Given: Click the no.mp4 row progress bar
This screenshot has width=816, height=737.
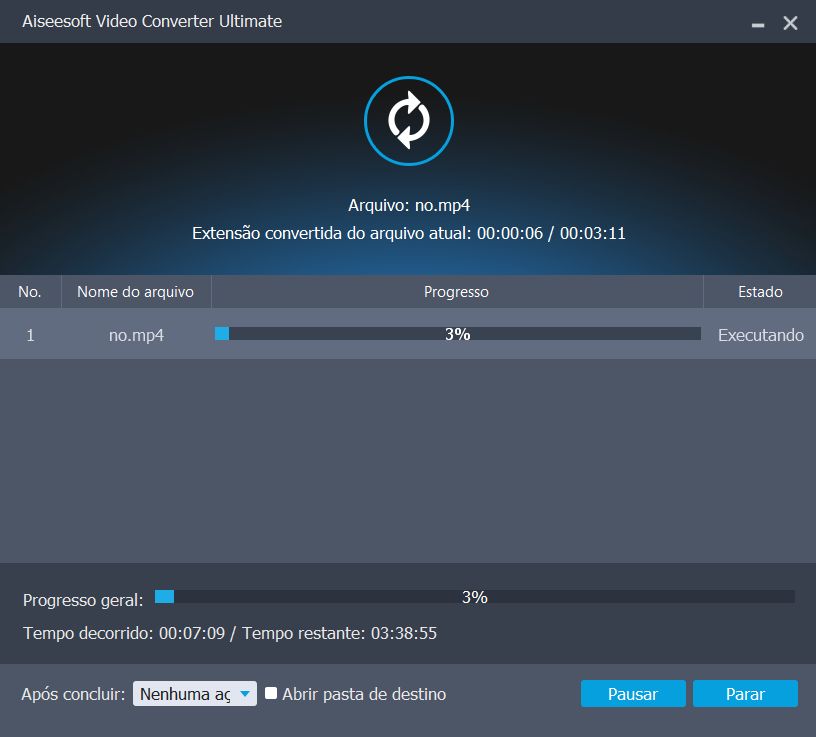Looking at the screenshot, I should [457, 334].
